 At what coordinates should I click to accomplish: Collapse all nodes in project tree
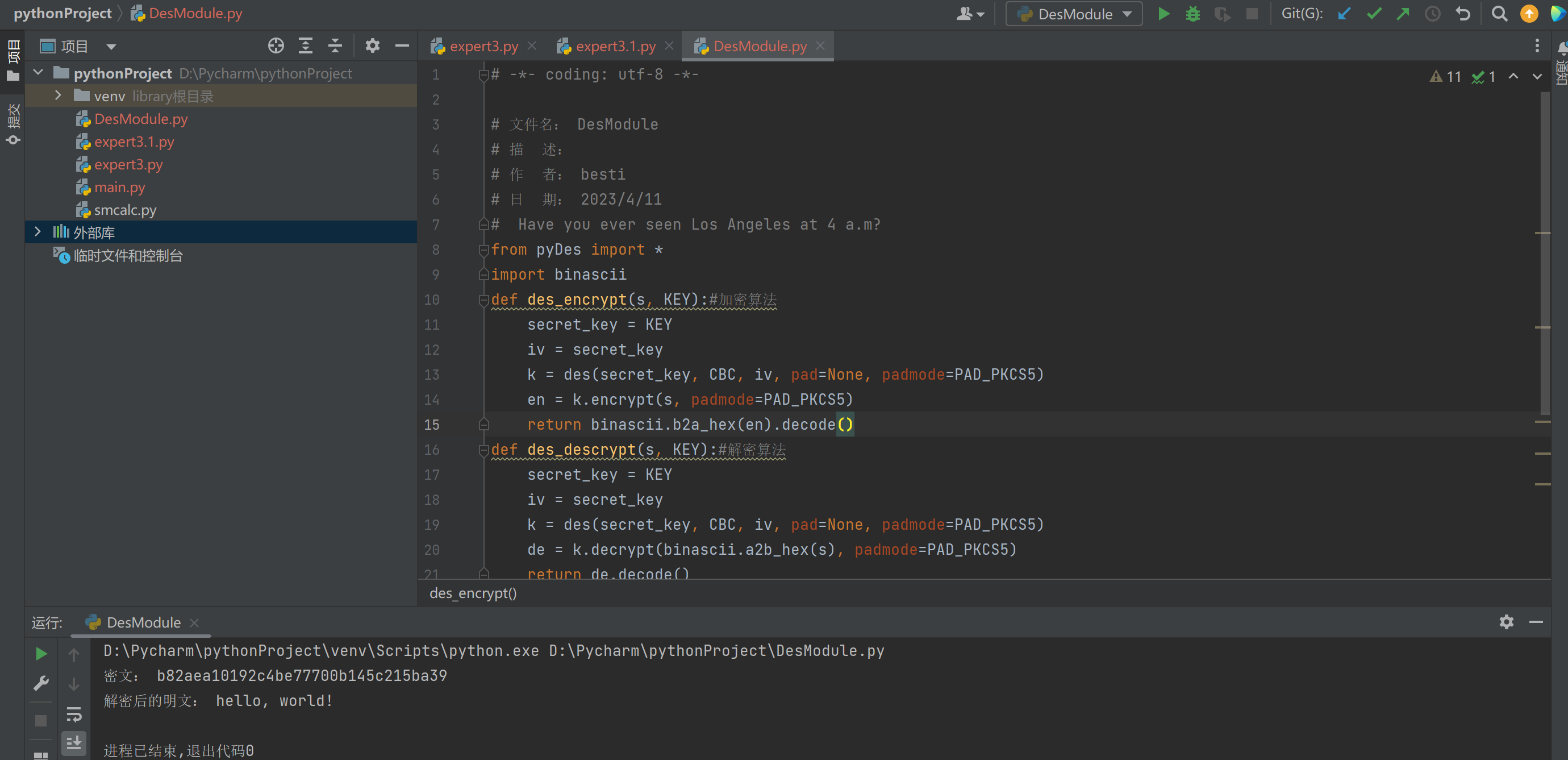pyautogui.click(x=335, y=45)
